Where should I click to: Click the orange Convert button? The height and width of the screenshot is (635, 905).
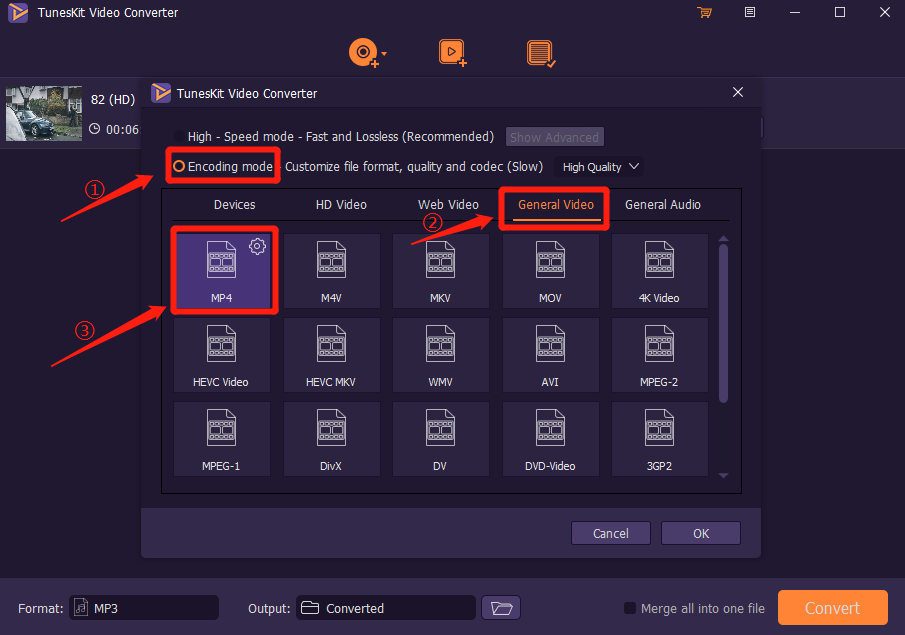pos(832,608)
